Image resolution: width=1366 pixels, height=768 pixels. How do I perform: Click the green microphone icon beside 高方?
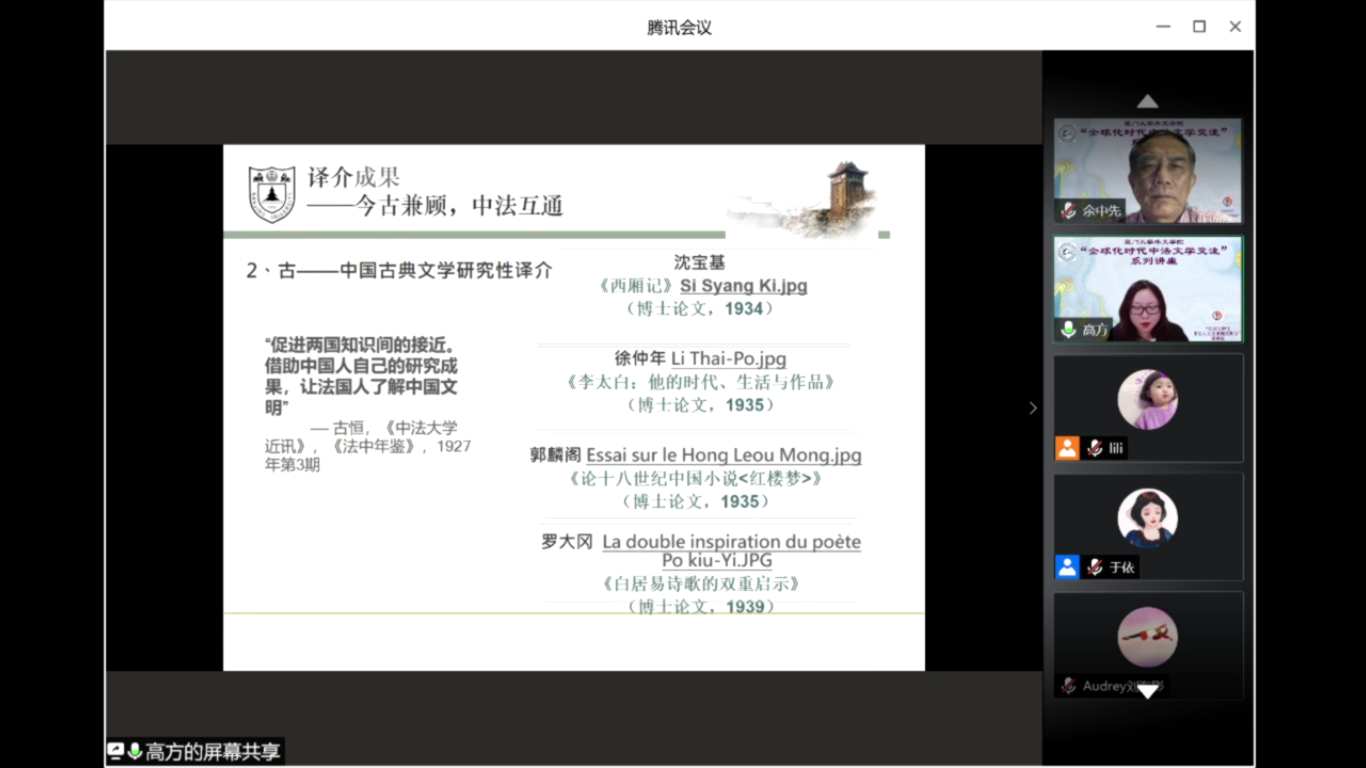pyautogui.click(x=1069, y=329)
